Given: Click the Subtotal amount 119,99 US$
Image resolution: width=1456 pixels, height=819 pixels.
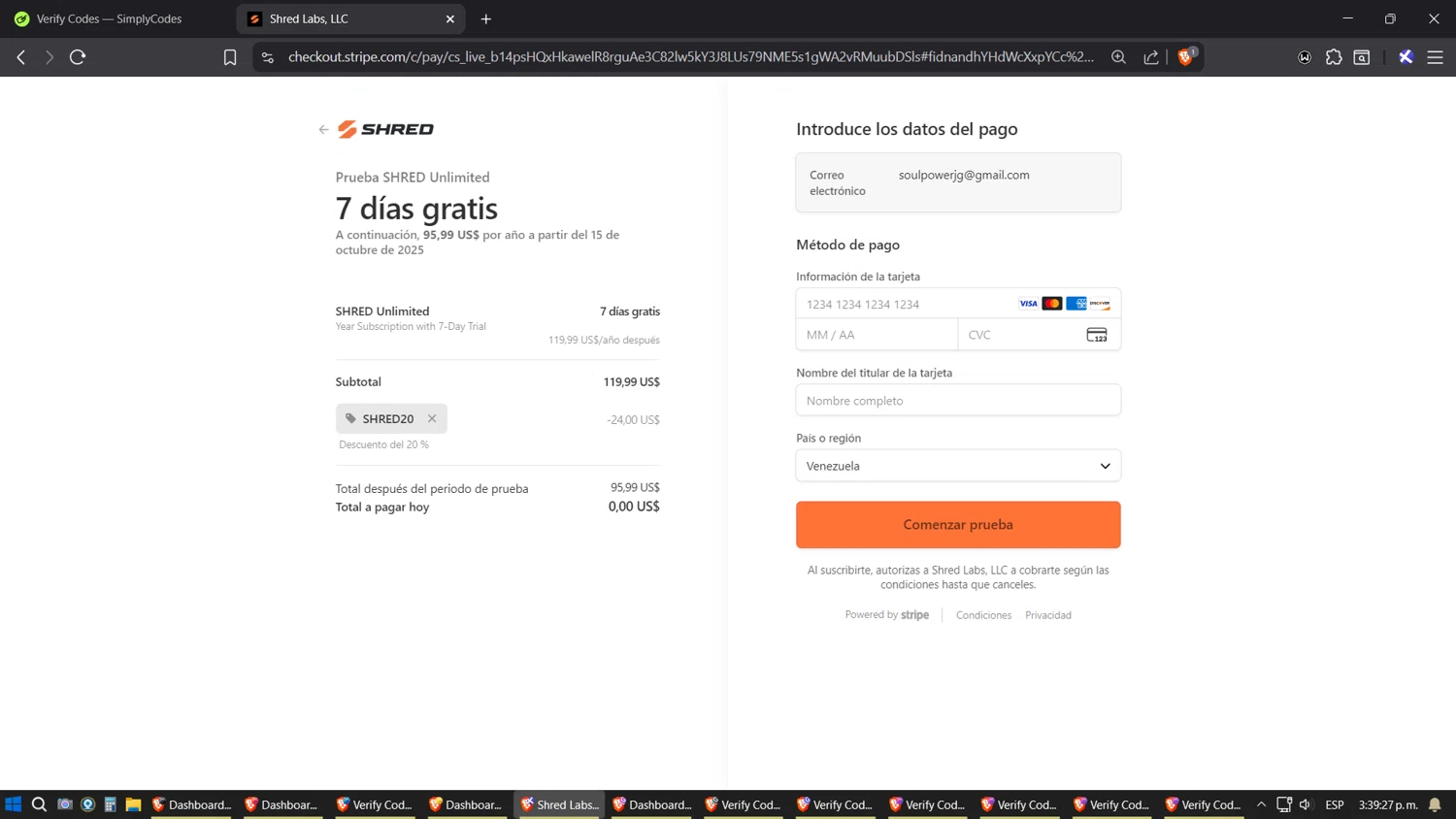Looking at the screenshot, I should click(631, 381).
